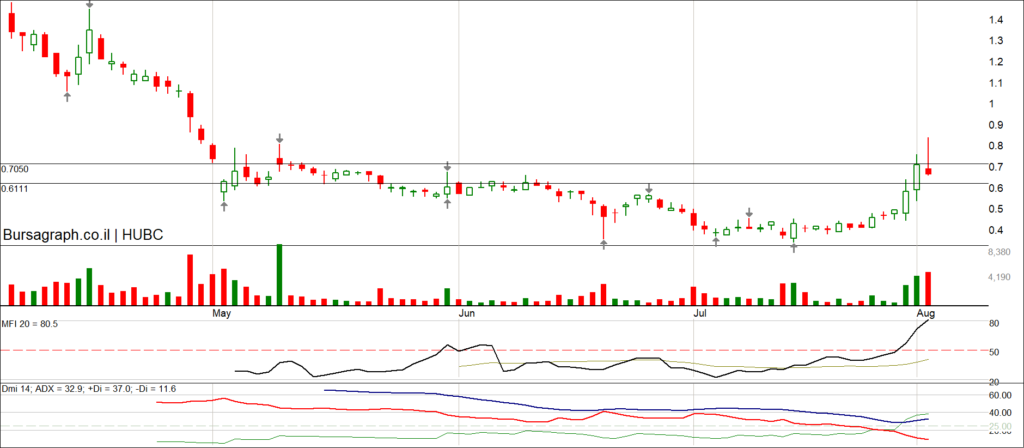Click the 0.5 price axis value
Screen dimensions: 1024x448
996,209
